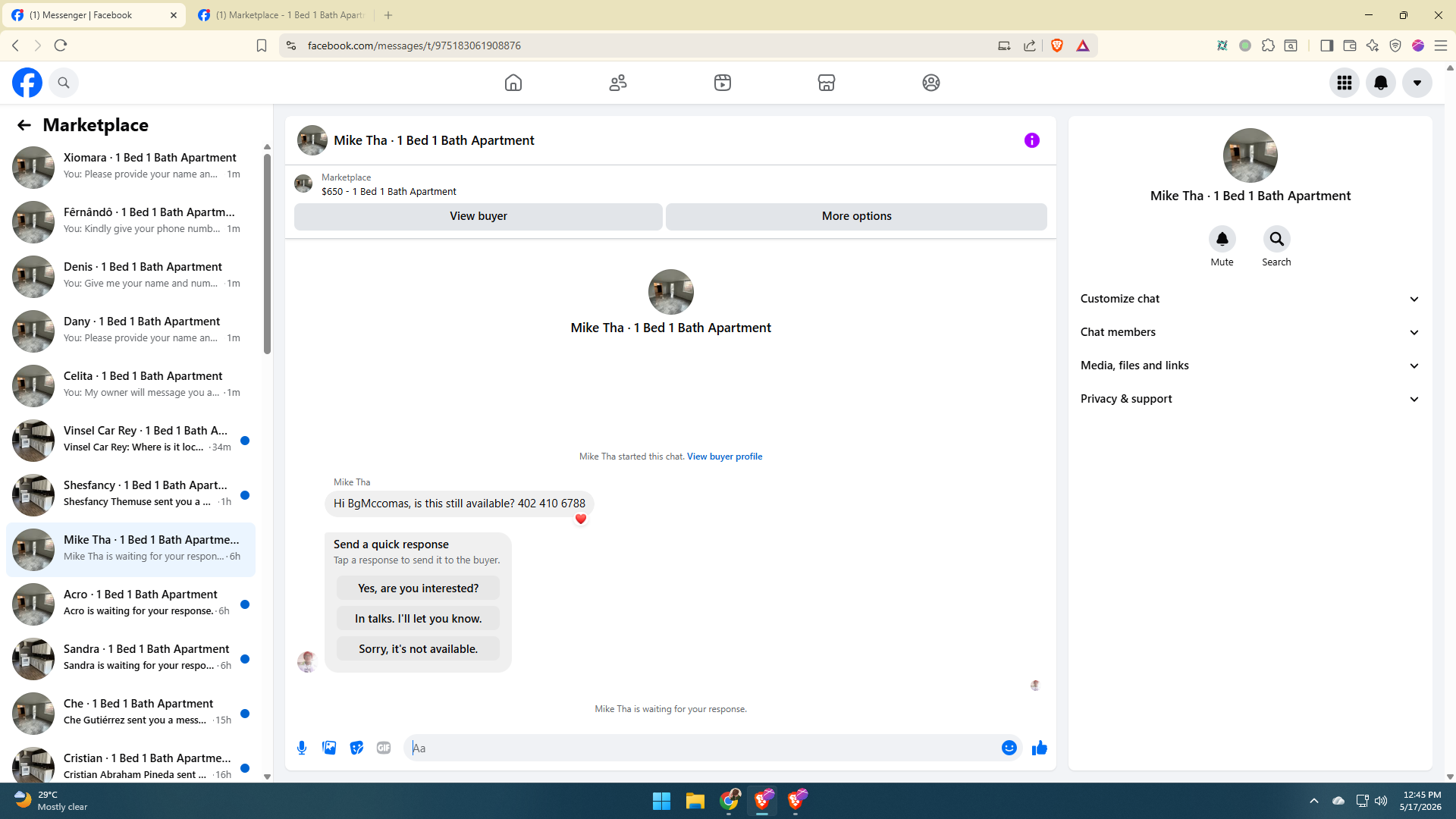The image size is (1456, 819).
Task: Open the Marketplace storefront icon
Action: pyautogui.click(x=827, y=83)
